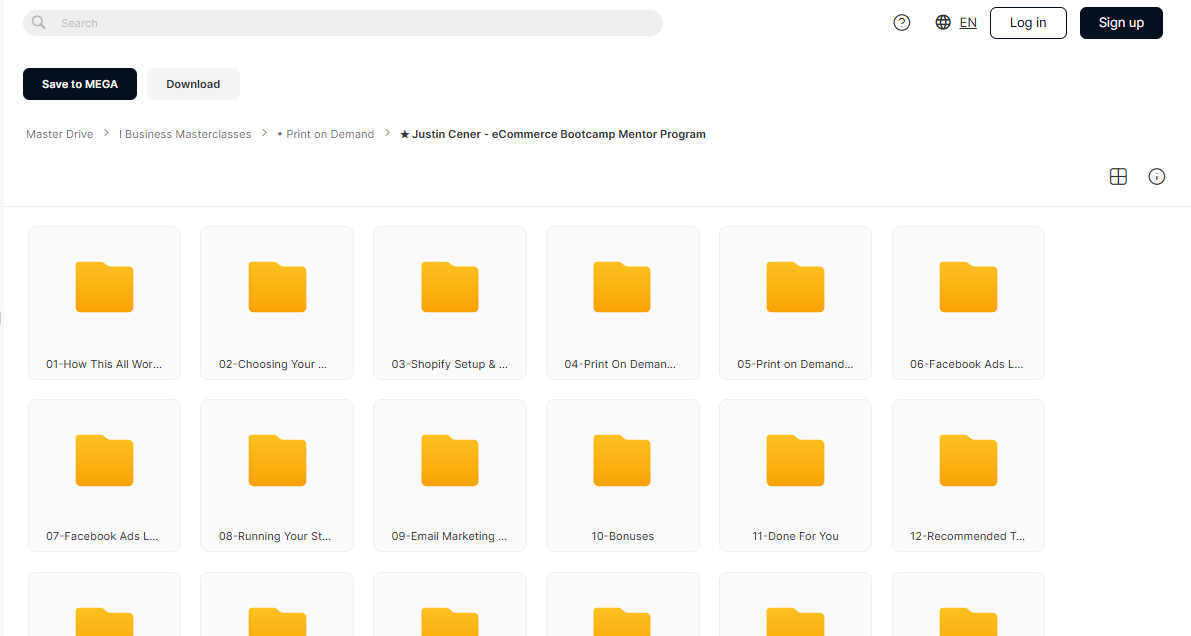Select the 01-How This All Wor... label
The width and height of the screenshot is (1191, 636).
[x=104, y=364]
